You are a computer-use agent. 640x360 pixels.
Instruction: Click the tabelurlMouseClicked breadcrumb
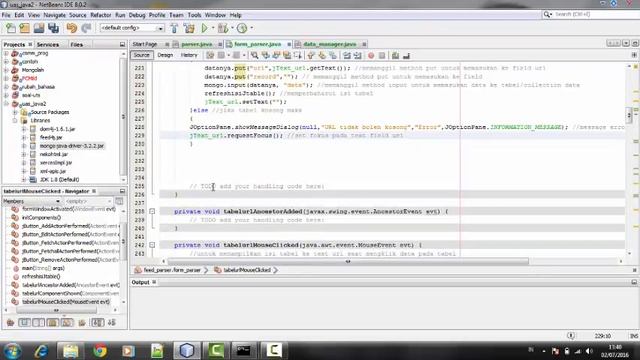[247, 270]
